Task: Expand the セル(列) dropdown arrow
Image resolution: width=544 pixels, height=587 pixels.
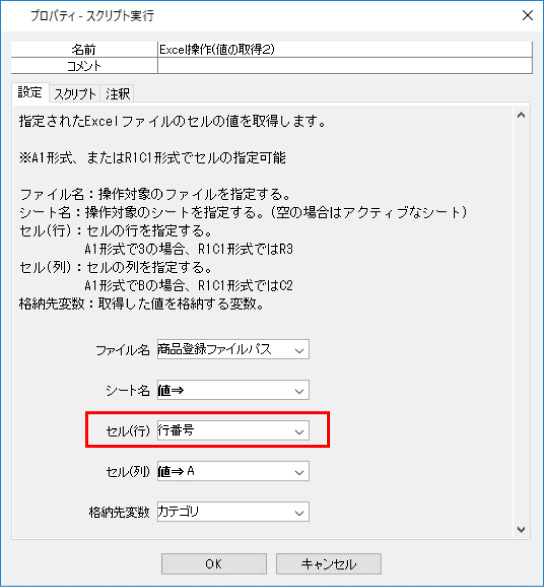Action: coord(299,472)
